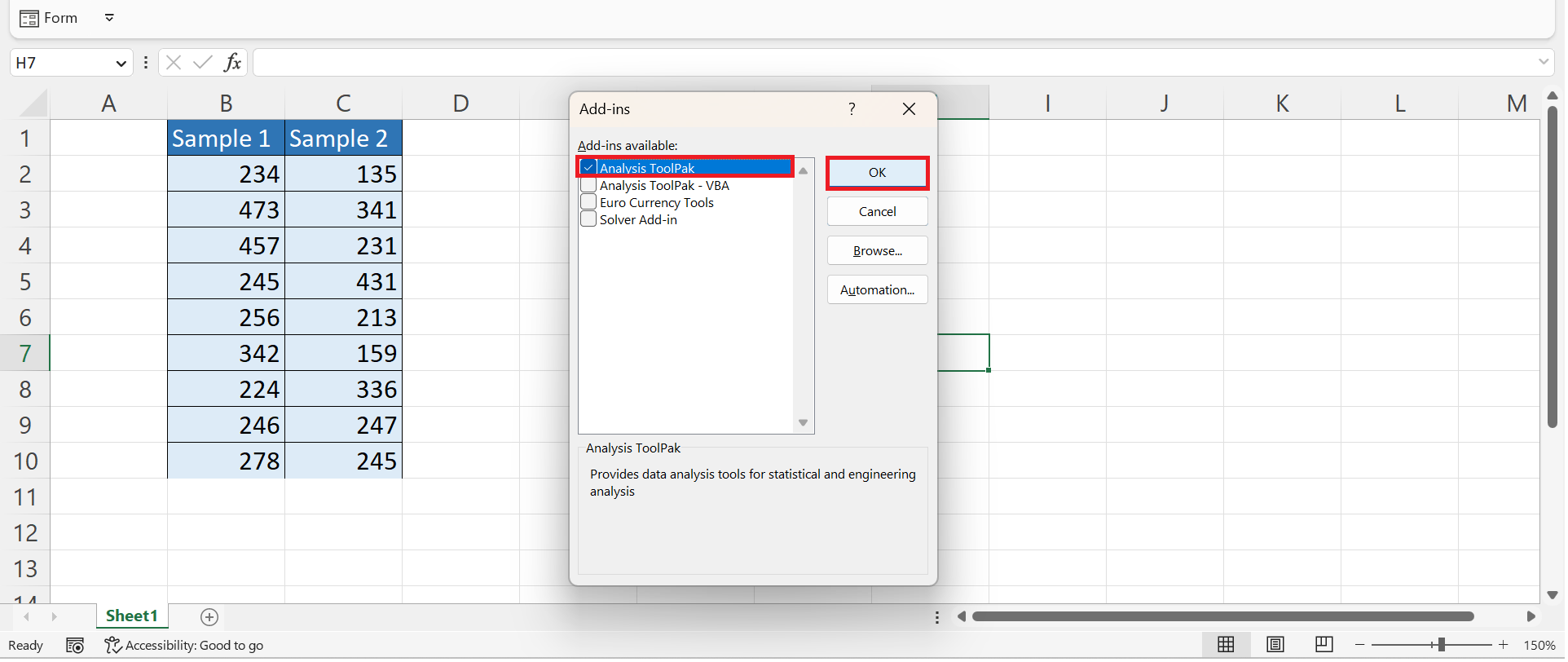Uncheck the Analysis ToolPak checkbox
Image resolution: width=1568 pixels, height=662 pixels.
click(x=588, y=168)
